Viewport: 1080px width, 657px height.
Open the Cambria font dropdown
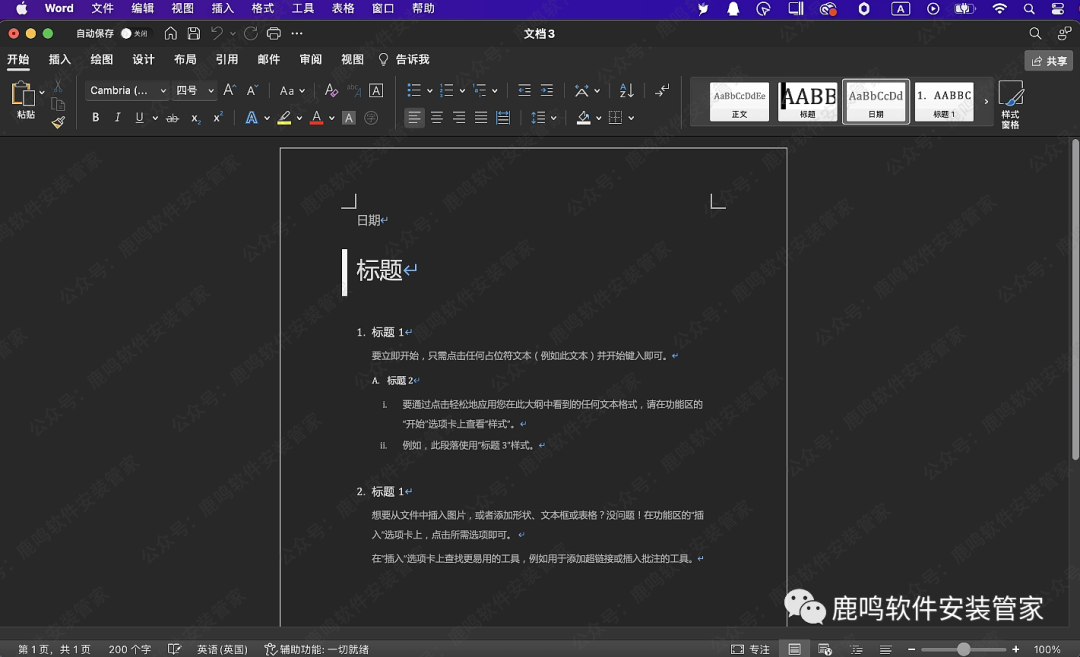click(x=126, y=90)
